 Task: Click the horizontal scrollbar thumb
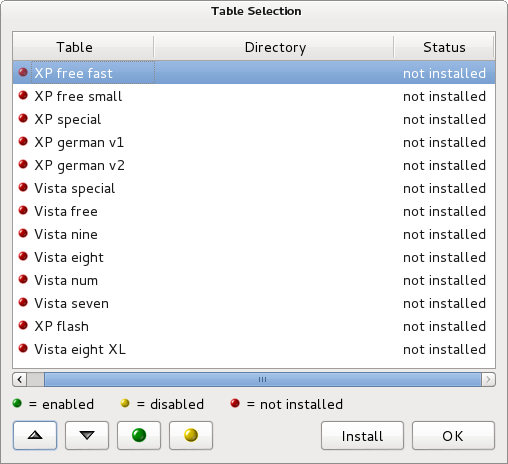click(263, 379)
